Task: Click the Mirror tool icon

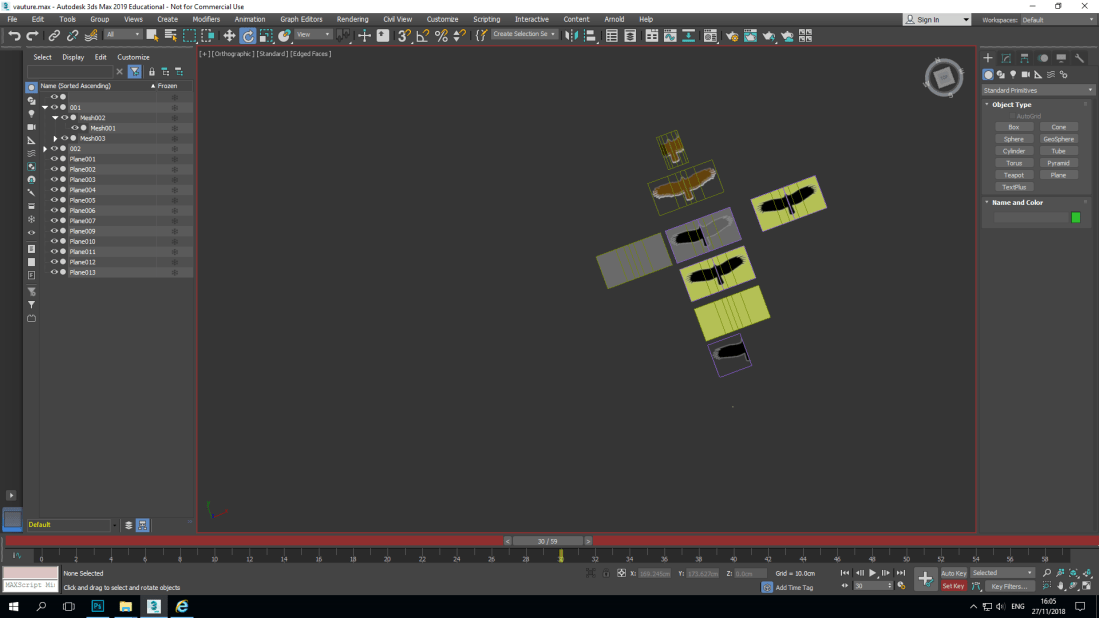Action: pyautogui.click(x=572, y=36)
